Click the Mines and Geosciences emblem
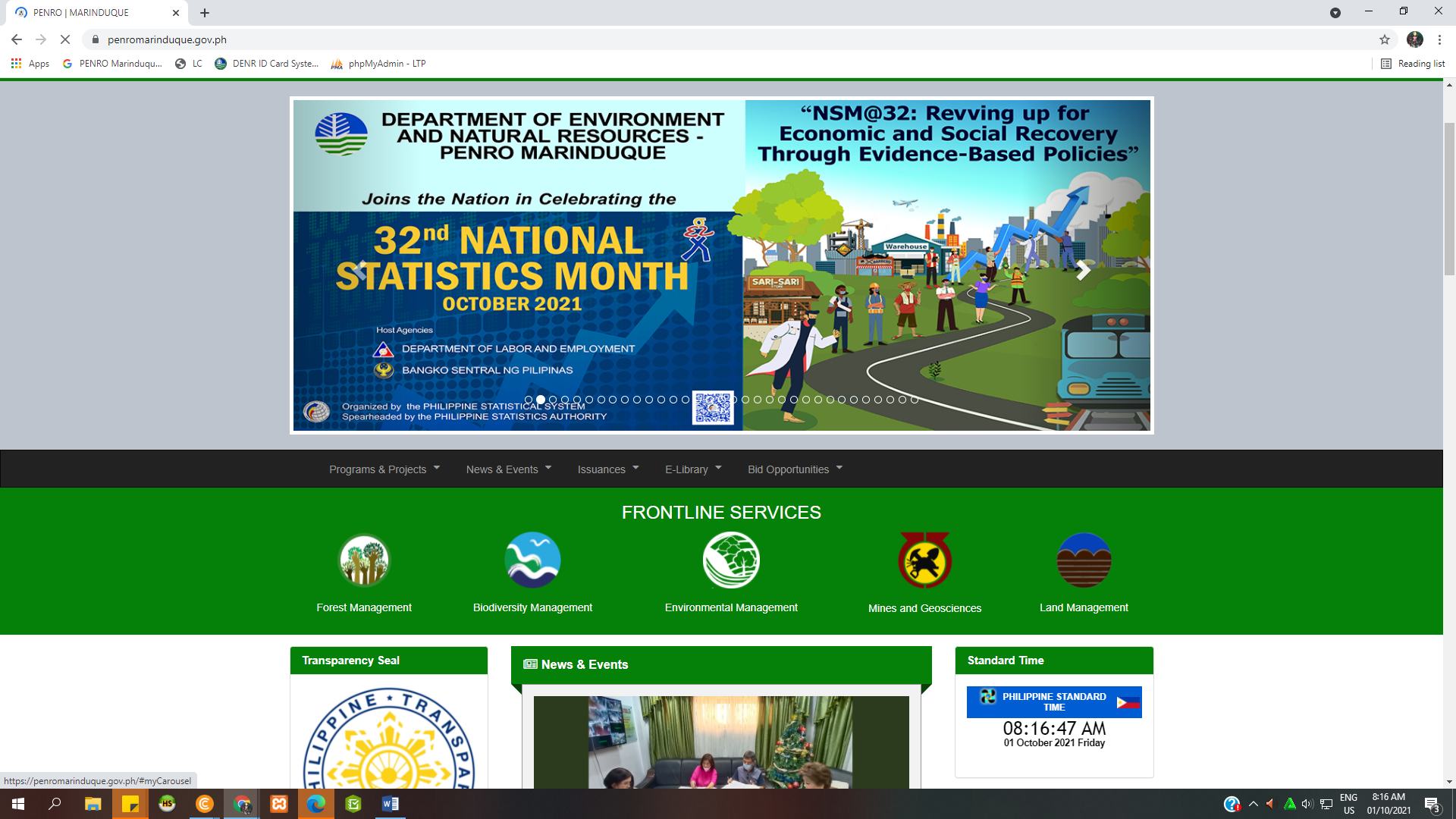This screenshot has width=1456, height=819. click(925, 560)
